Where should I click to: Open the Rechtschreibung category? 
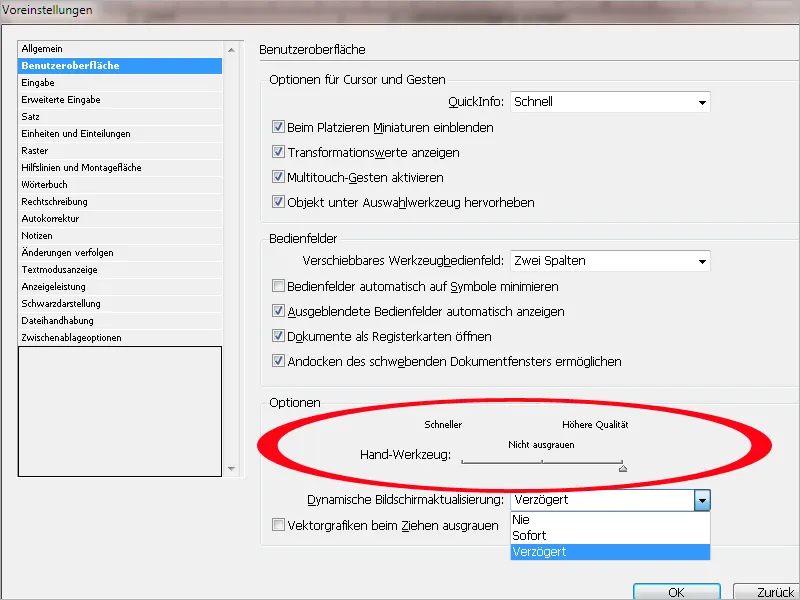click(x=120, y=202)
